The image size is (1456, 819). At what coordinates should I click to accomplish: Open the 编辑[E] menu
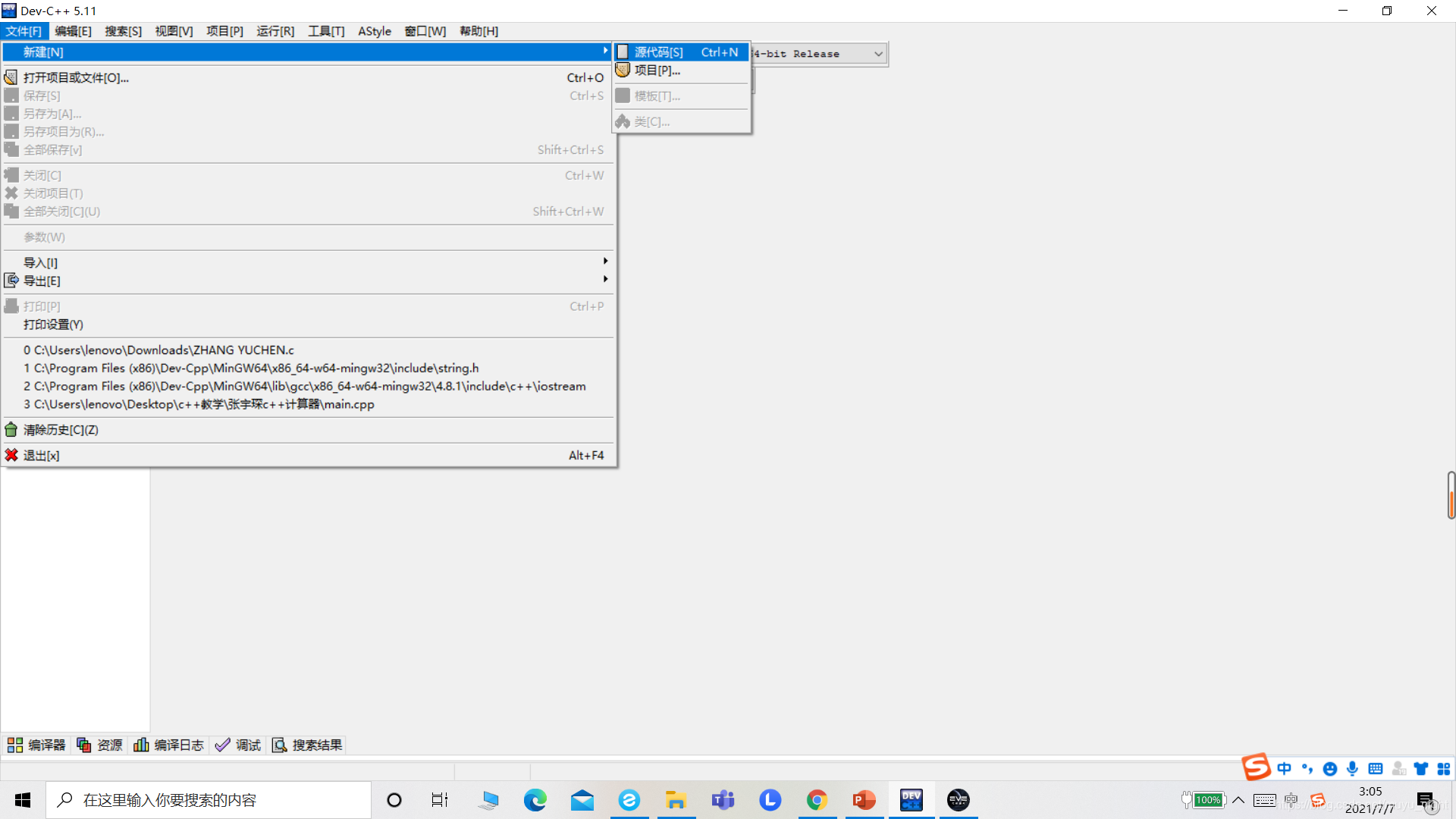point(73,31)
